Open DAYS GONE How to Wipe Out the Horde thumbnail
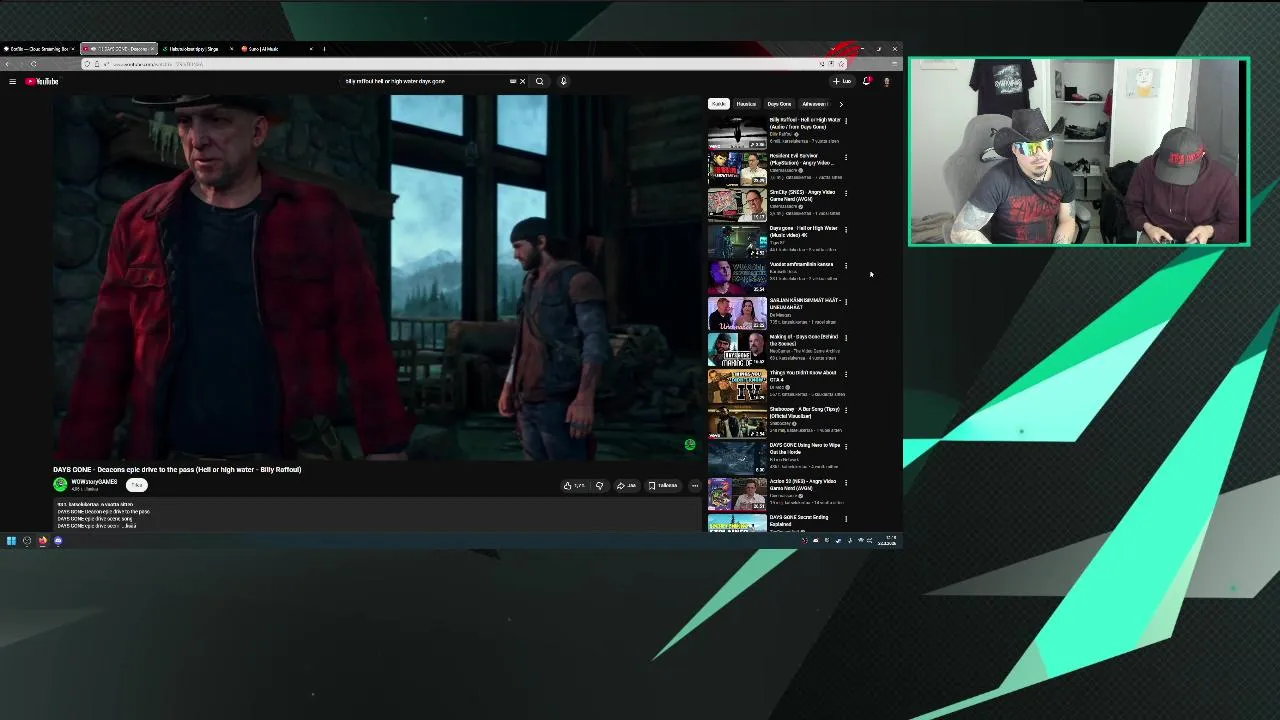The image size is (1280, 720). [x=737, y=458]
